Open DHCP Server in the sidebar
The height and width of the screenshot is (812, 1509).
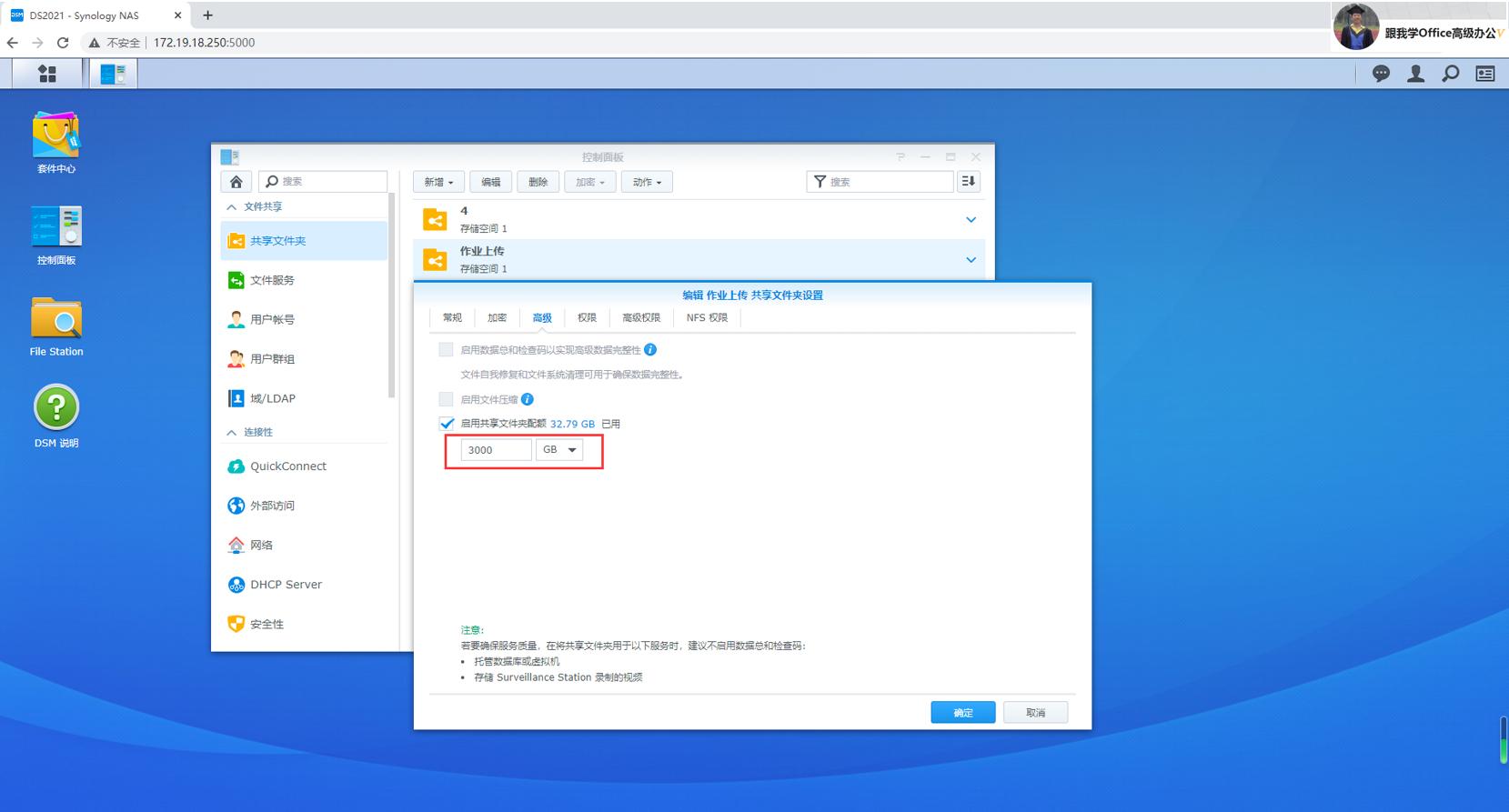click(304, 585)
